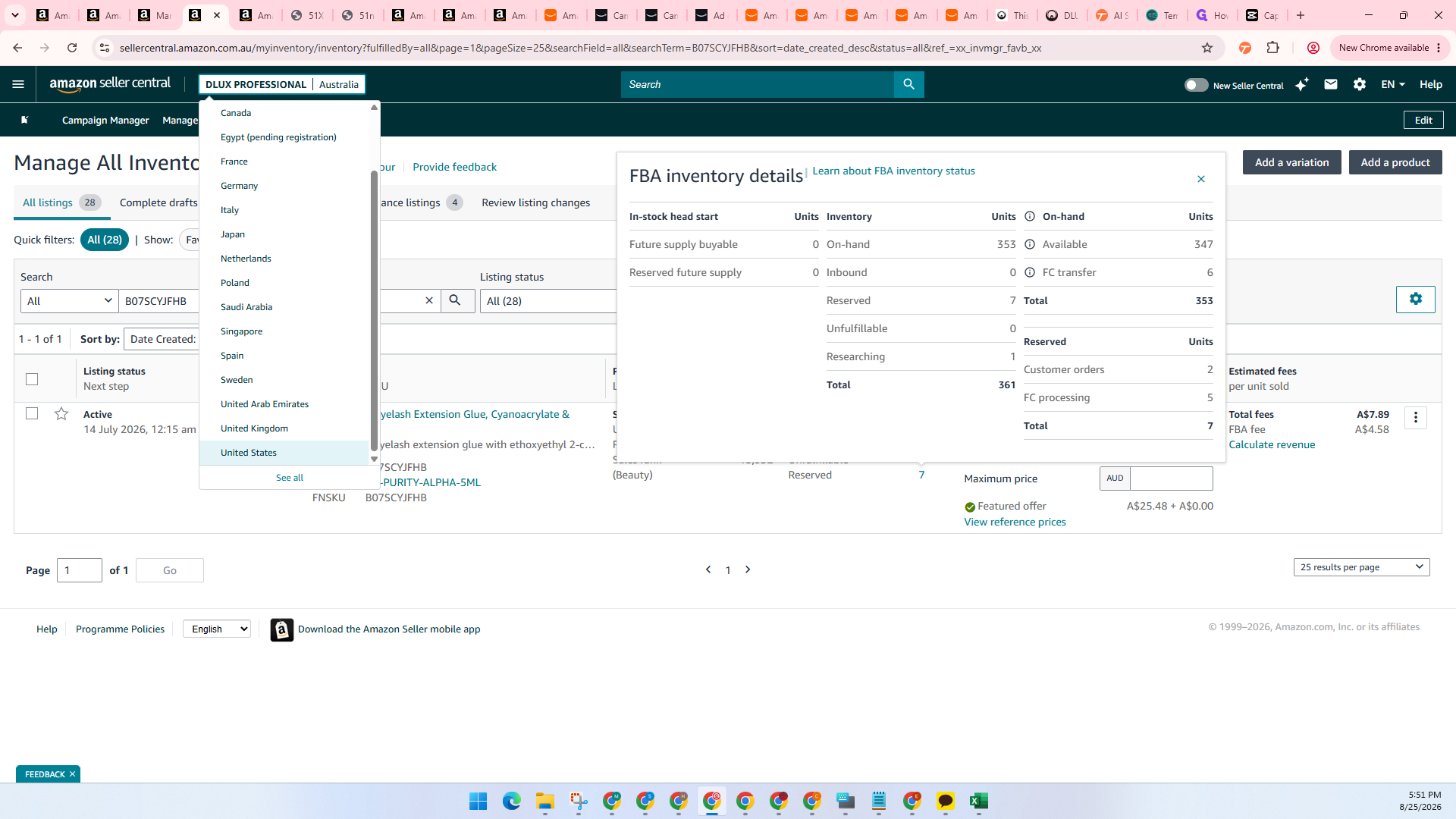Open Learn about FBA inventory status link
The image size is (1456, 819).
coord(893,171)
